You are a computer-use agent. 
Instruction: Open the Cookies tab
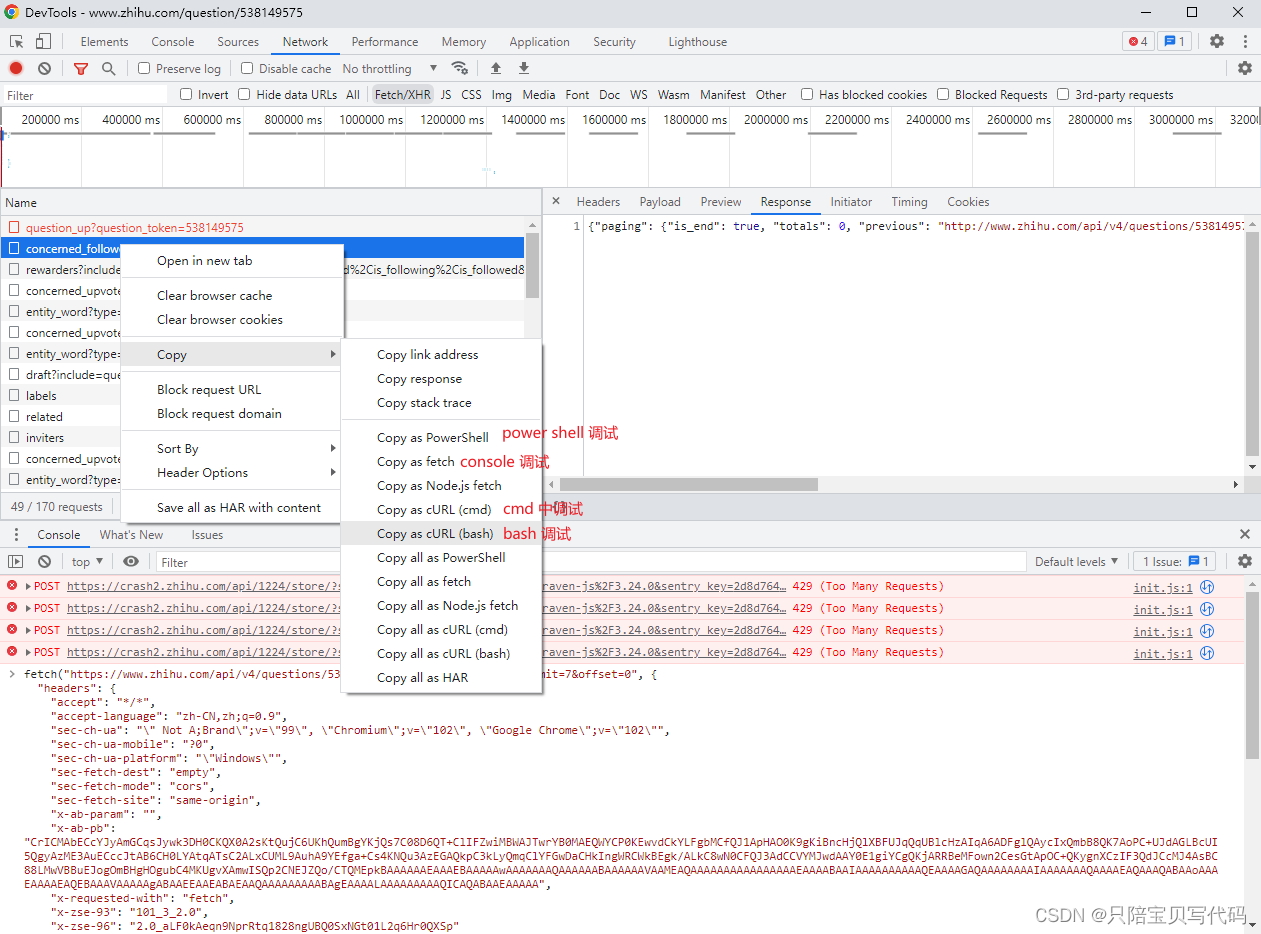968,201
